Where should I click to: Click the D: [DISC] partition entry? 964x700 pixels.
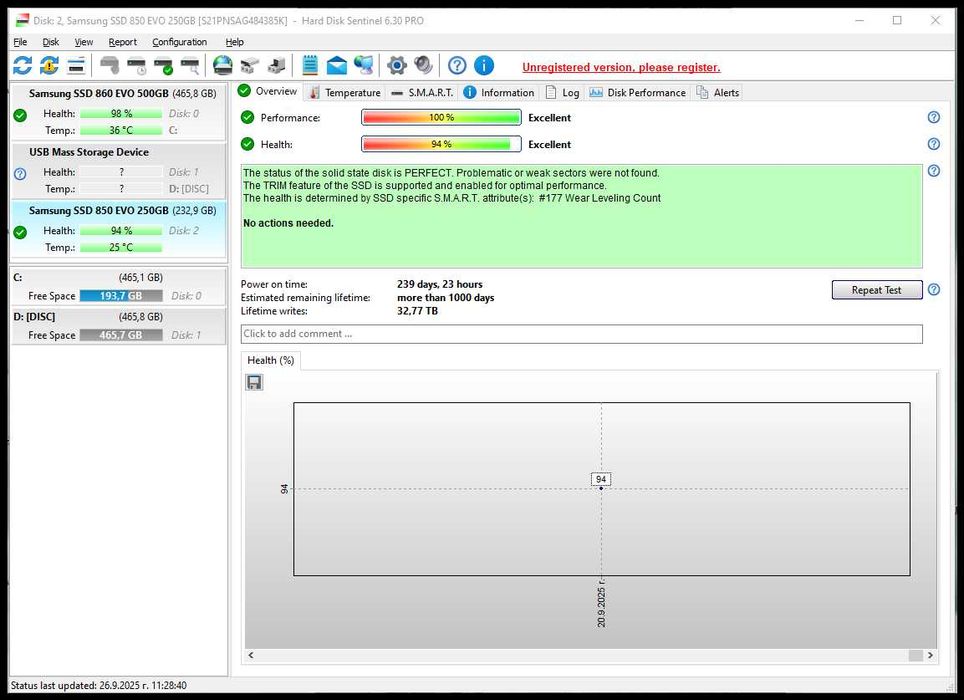[119, 326]
